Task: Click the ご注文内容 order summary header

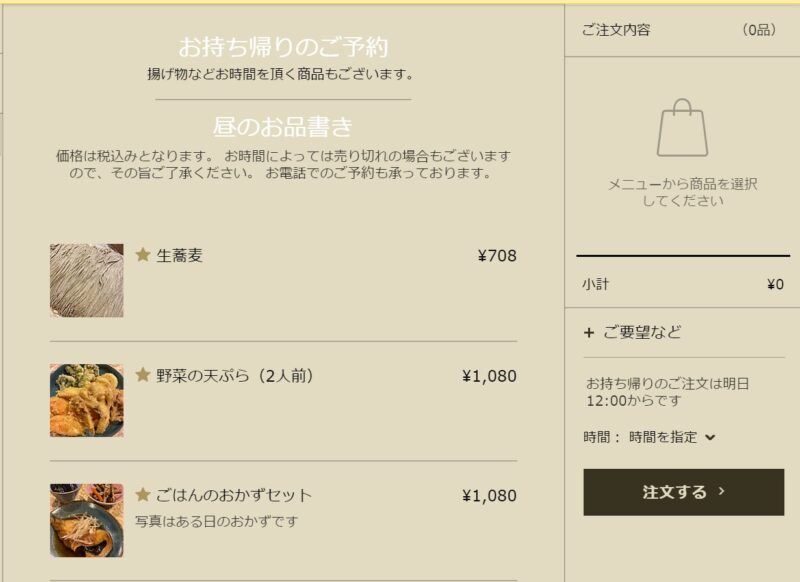Action: click(x=616, y=30)
